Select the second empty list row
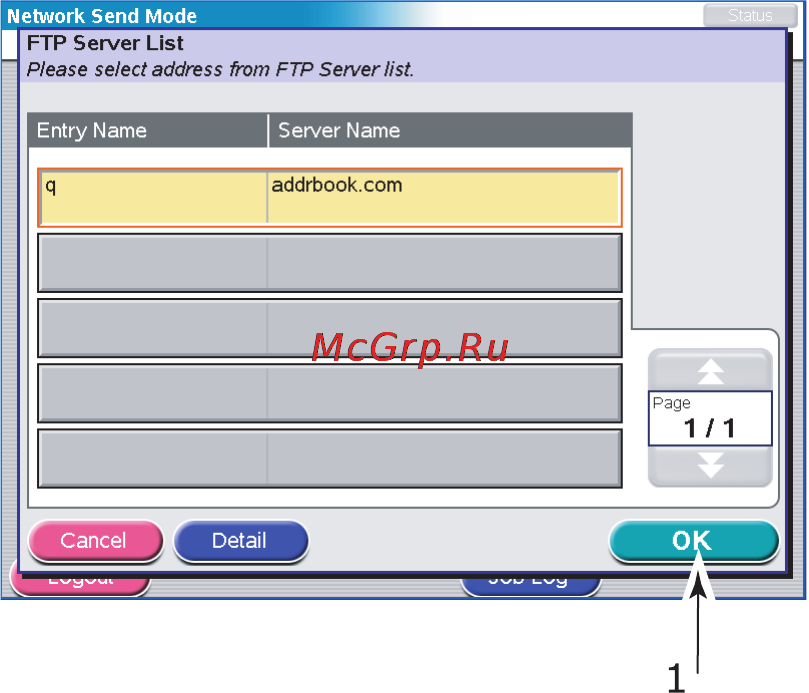 [x=330, y=263]
